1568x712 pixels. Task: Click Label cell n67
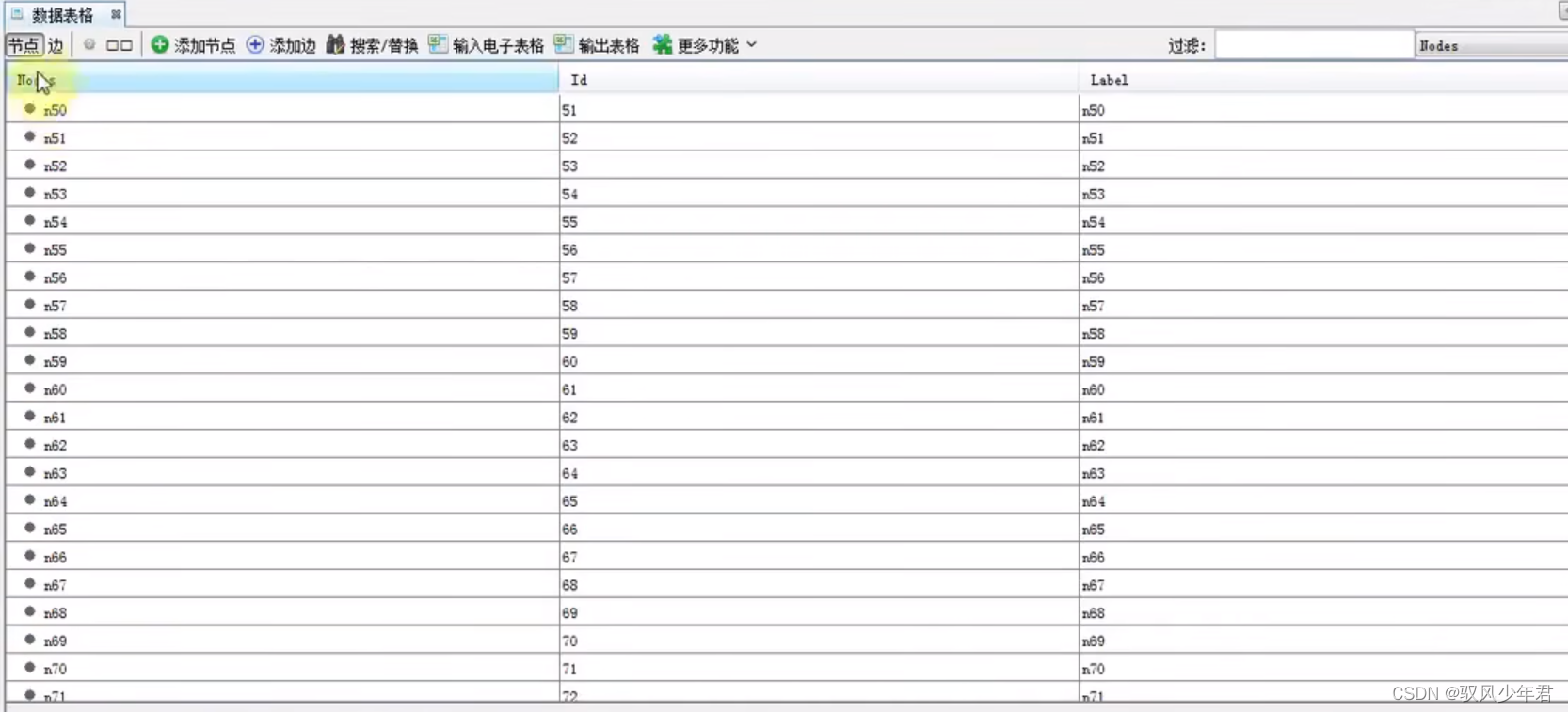point(1323,585)
